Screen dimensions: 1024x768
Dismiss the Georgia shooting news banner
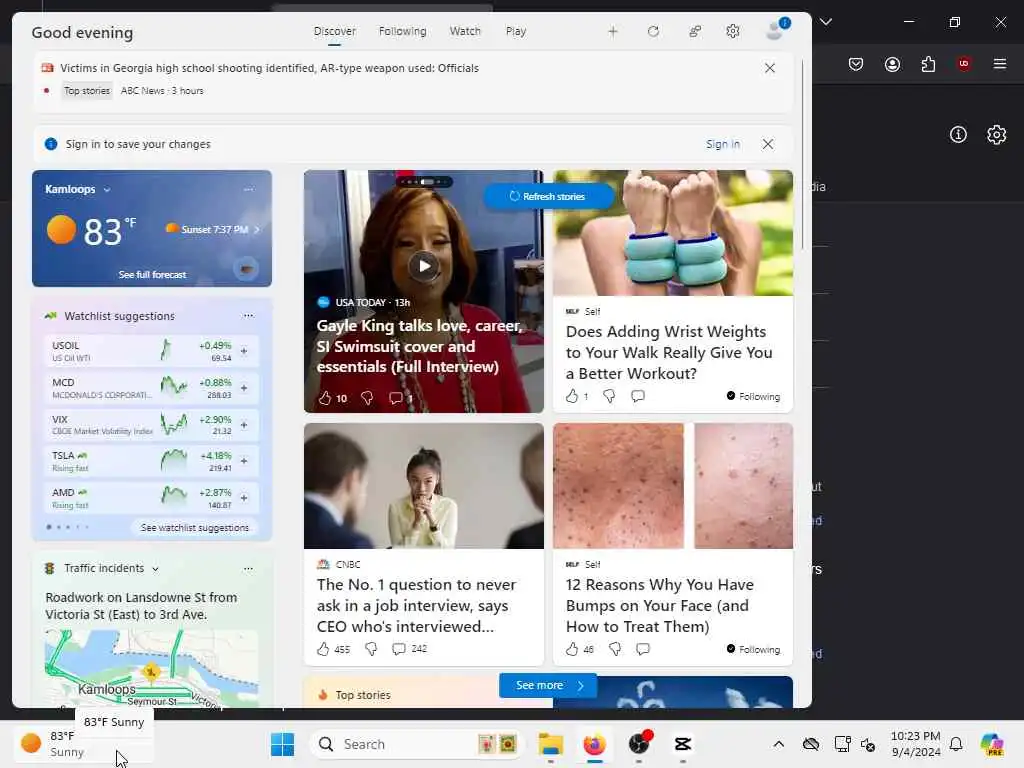click(770, 68)
